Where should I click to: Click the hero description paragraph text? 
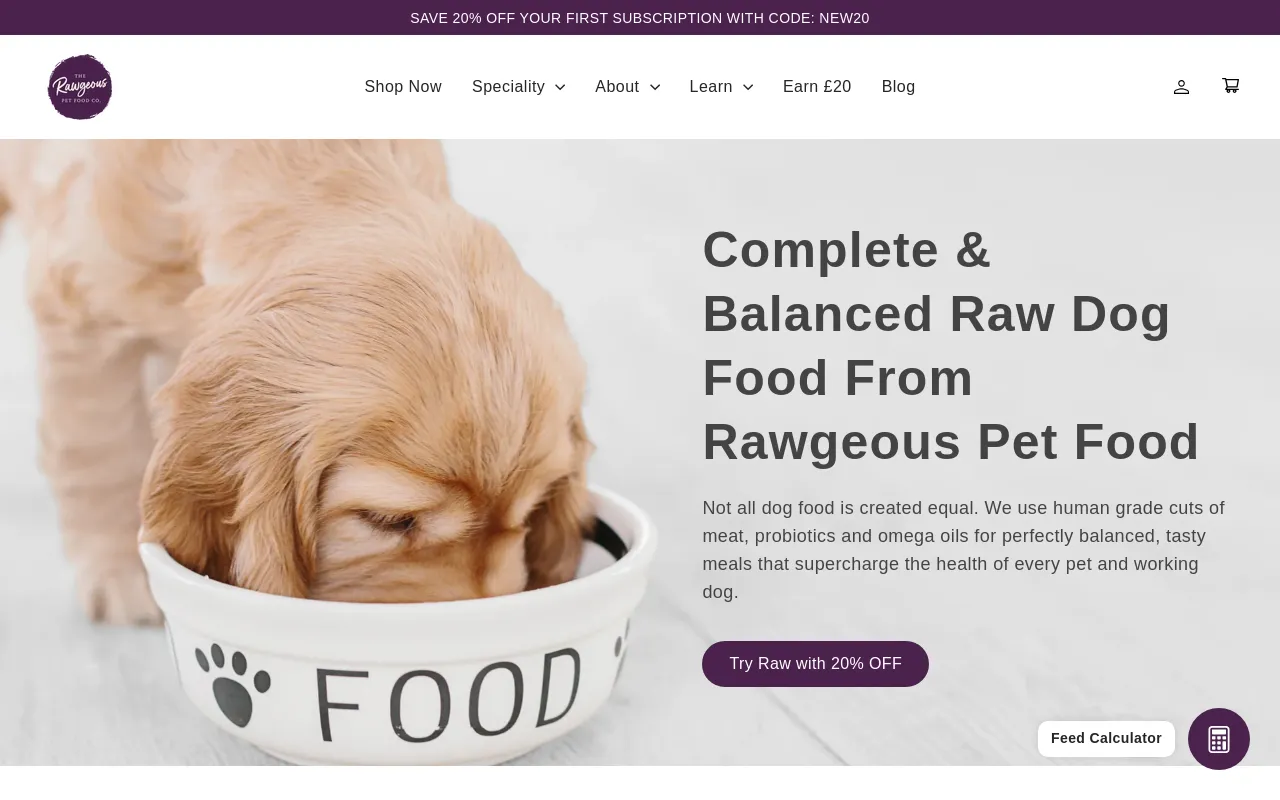(964, 550)
